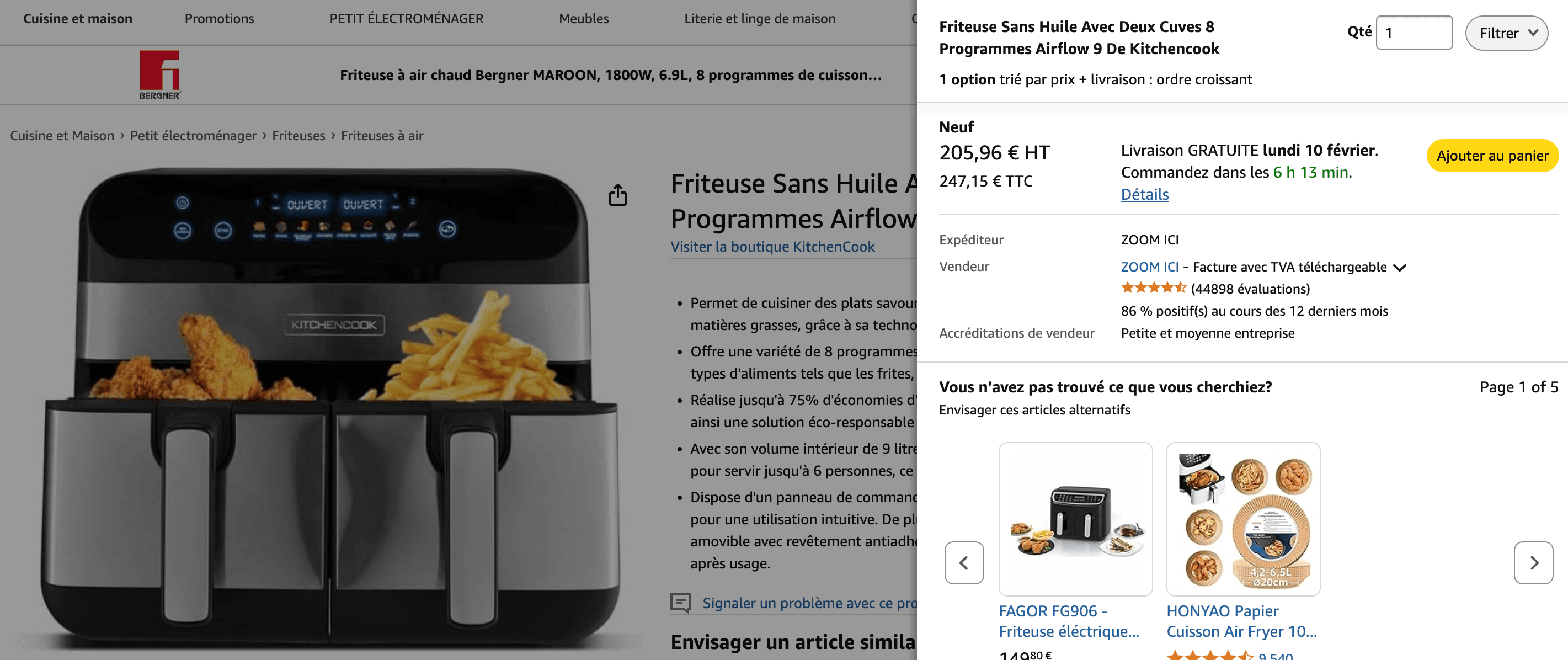Open the Détails delivery link
The height and width of the screenshot is (660, 1568).
(x=1144, y=194)
